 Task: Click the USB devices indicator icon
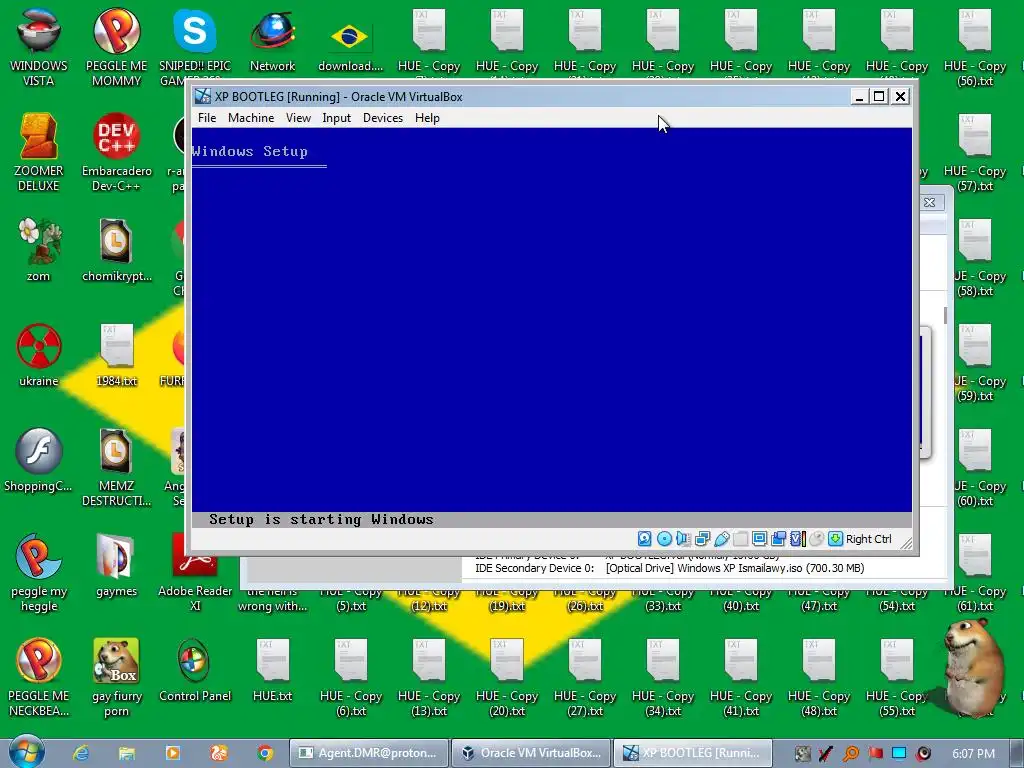click(722, 539)
